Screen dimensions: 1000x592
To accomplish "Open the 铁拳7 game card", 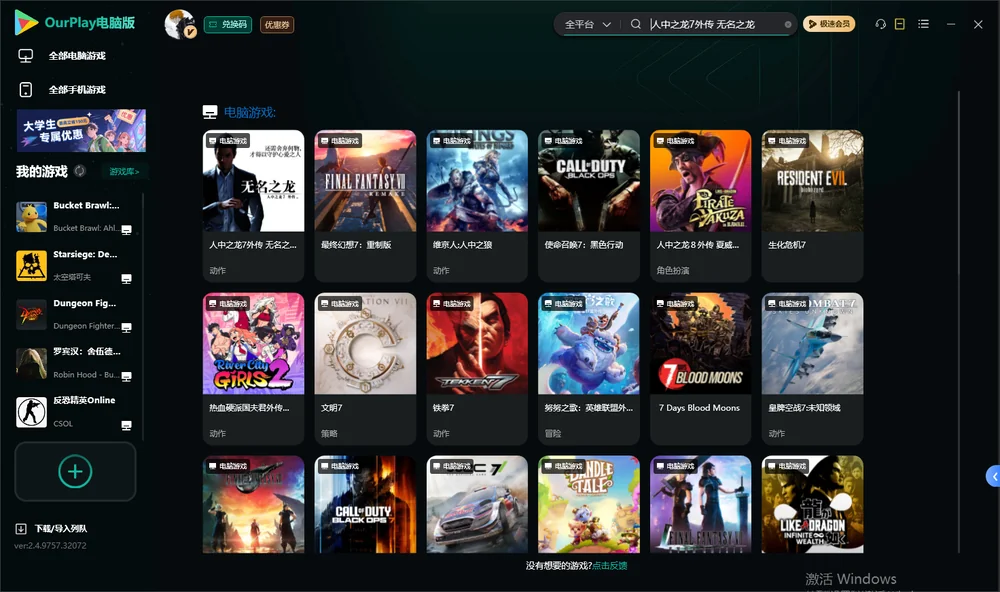I will click(x=477, y=368).
